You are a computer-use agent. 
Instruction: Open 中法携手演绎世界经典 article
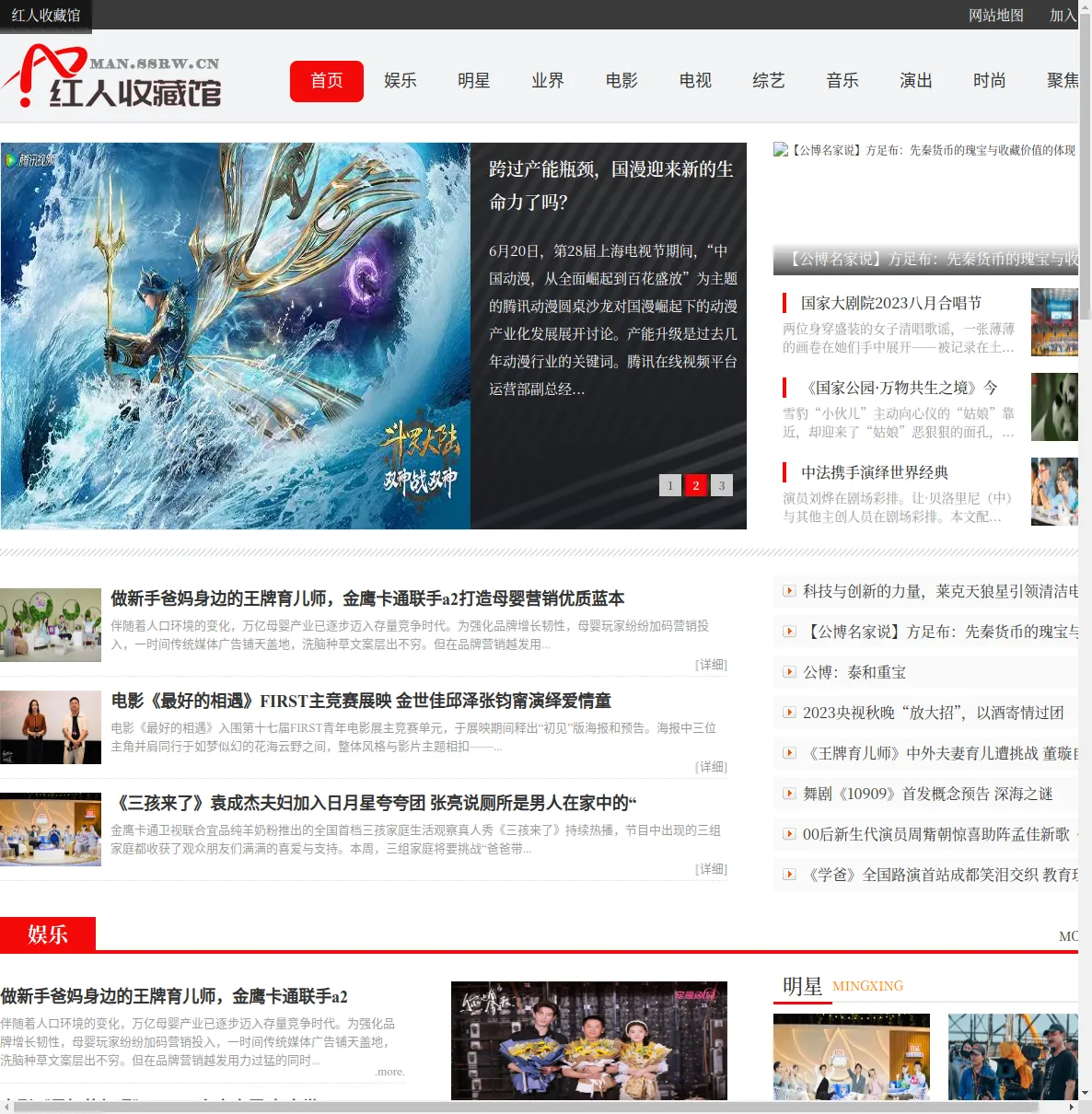pos(875,472)
